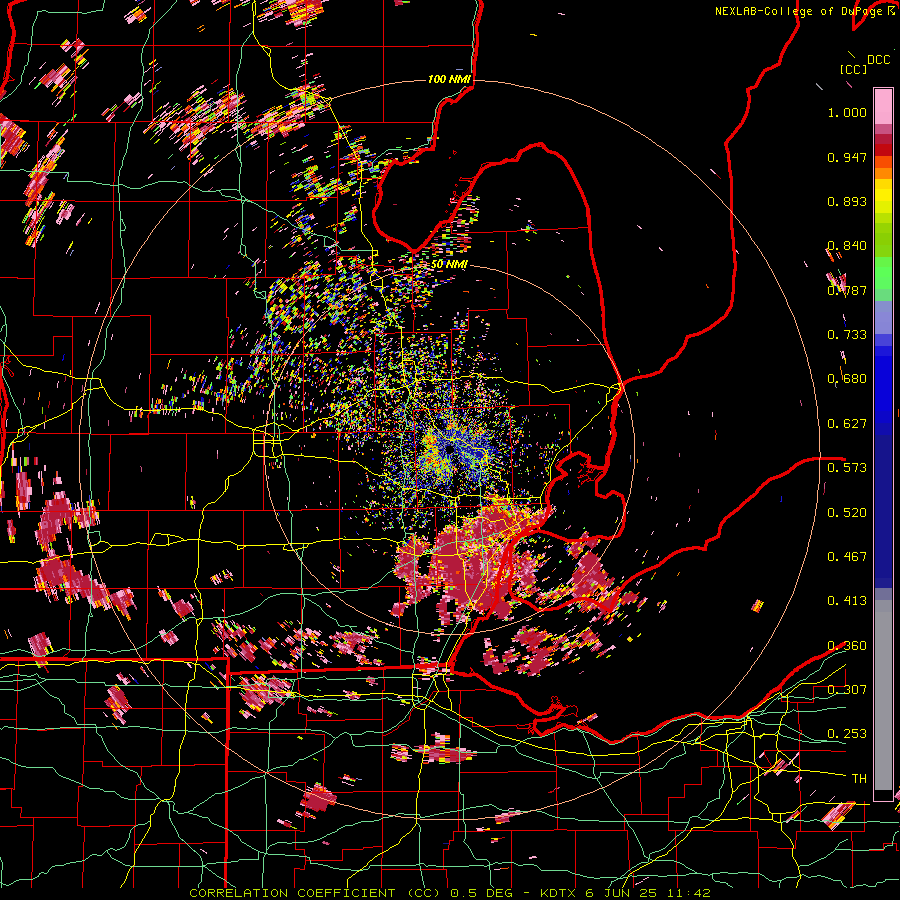Click the 0.573 scale value

click(x=847, y=468)
